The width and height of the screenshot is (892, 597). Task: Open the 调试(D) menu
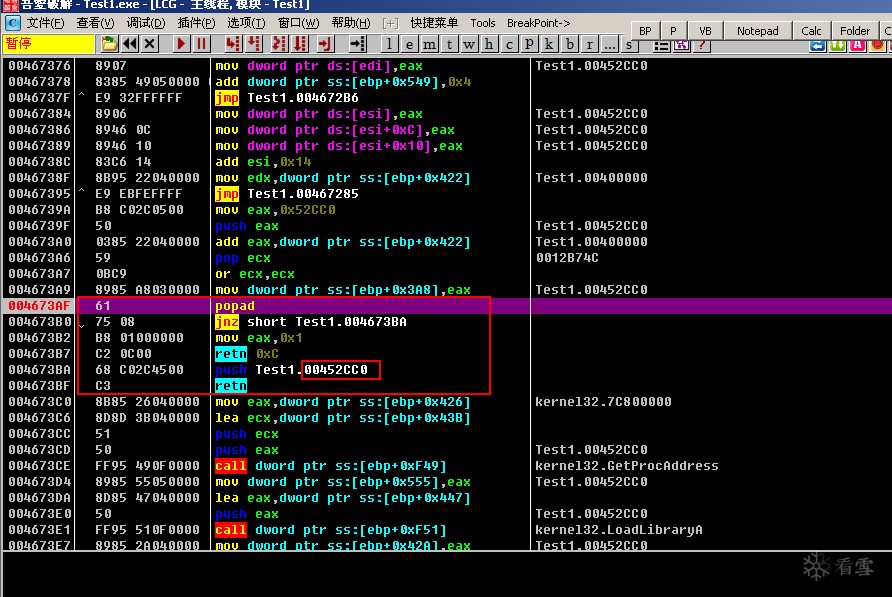point(146,23)
